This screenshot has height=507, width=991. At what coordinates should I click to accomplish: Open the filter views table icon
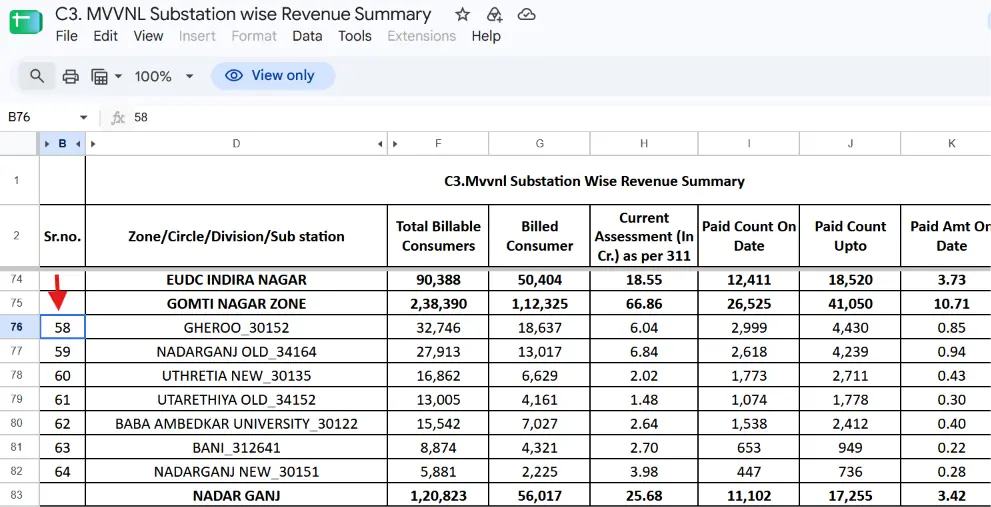point(100,76)
